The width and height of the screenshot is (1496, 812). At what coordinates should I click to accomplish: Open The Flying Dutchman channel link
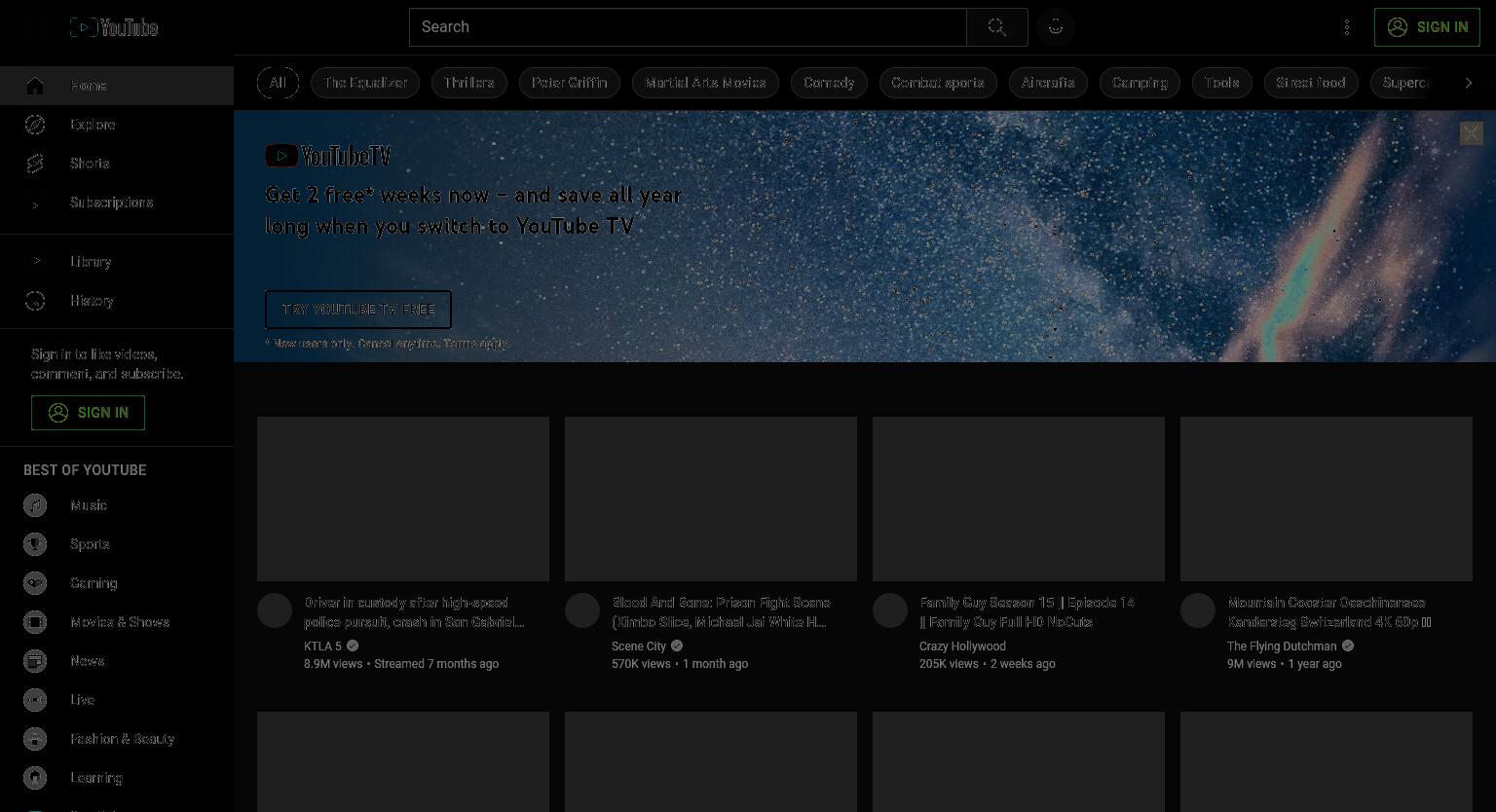pos(1282,646)
